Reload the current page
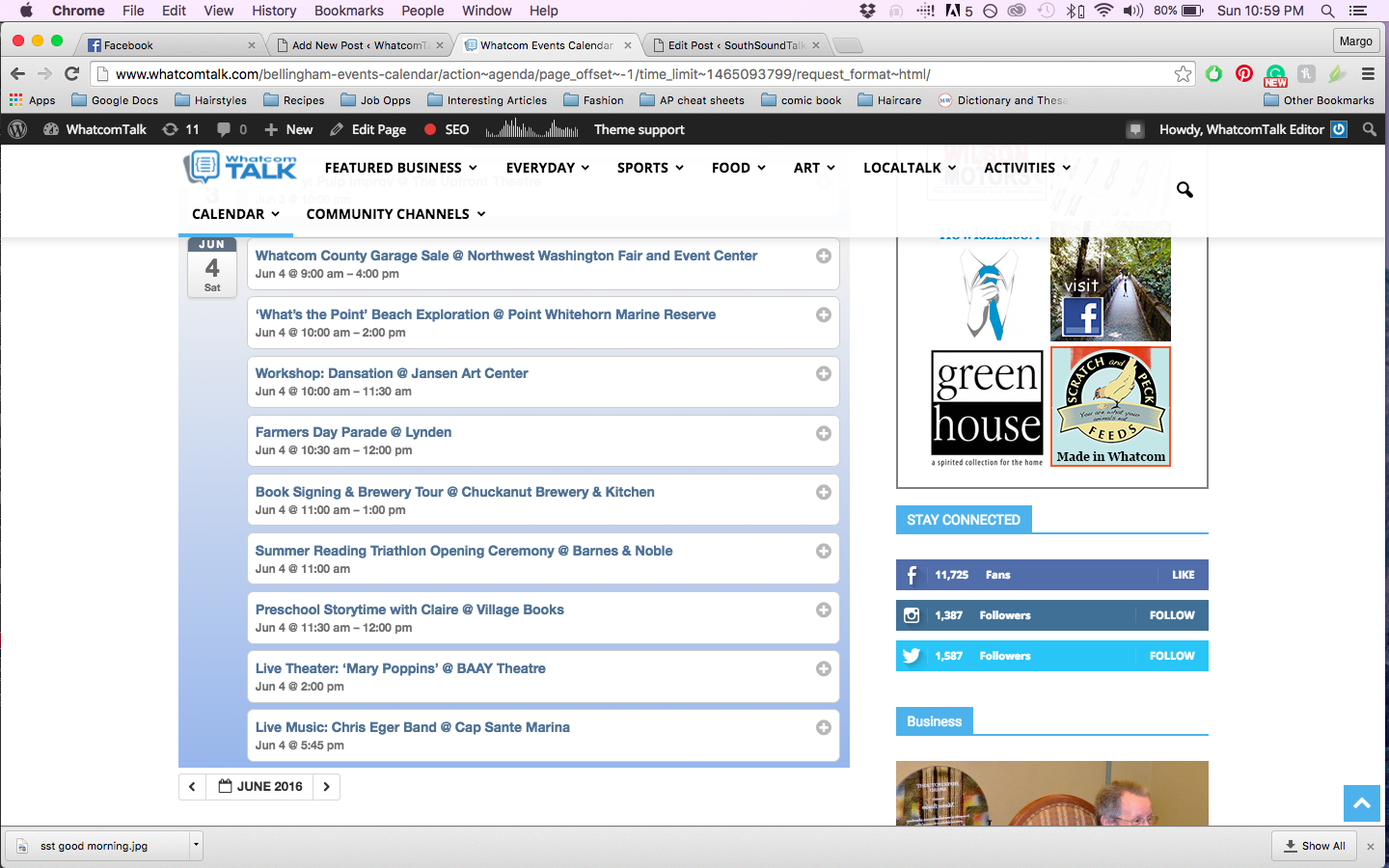Screen dimensions: 1389x868 click(x=71, y=74)
